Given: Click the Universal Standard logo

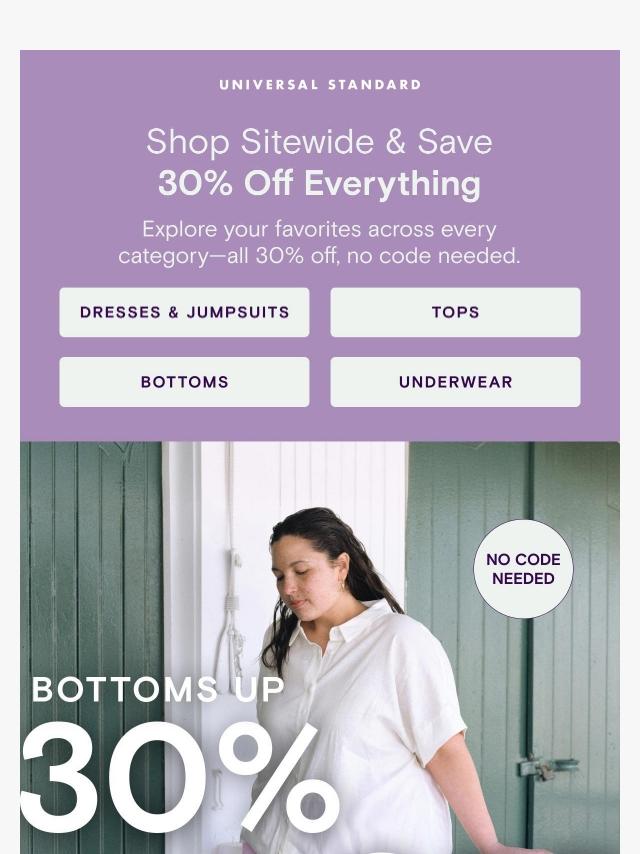Looking at the screenshot, I should (x=320, y=85).
